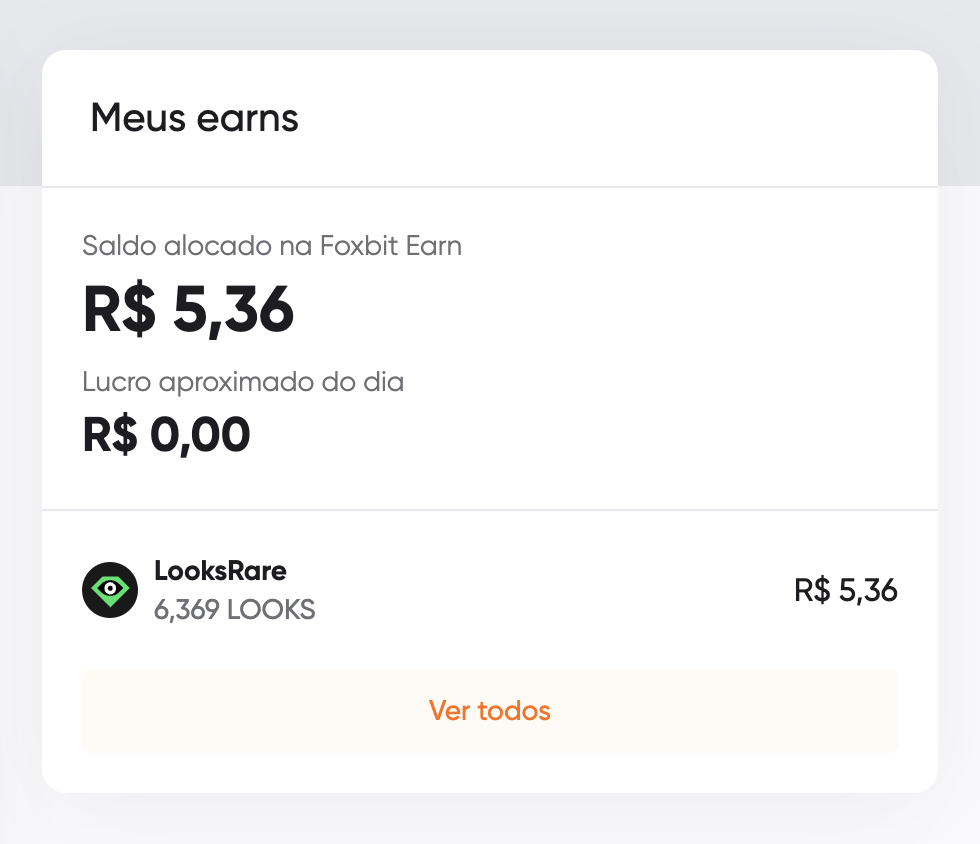Select the LooksRare asset name
980x844 pixels.
click(x=220, y=571)
